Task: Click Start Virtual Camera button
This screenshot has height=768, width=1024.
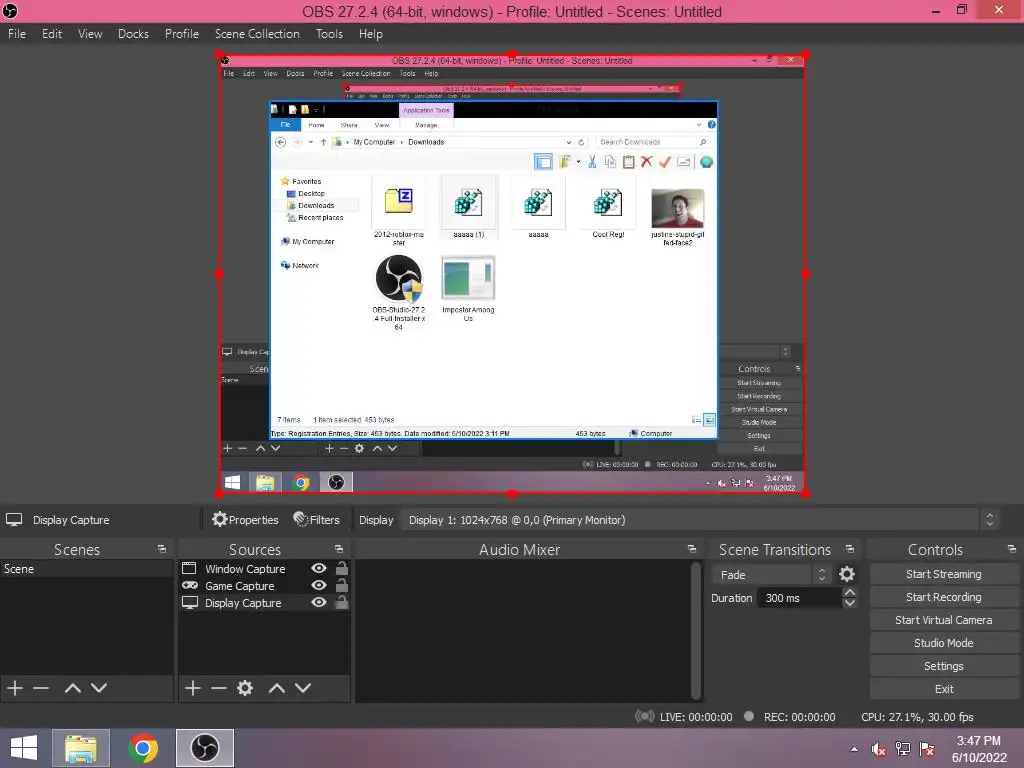Action: [944, 620]
